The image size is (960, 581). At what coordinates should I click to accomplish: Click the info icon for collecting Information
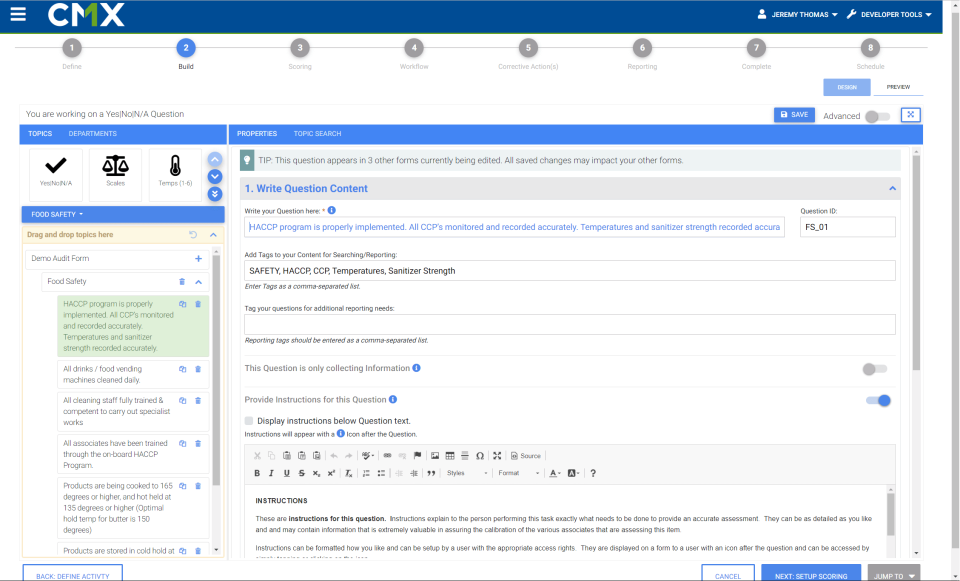(x=416, y=368)
